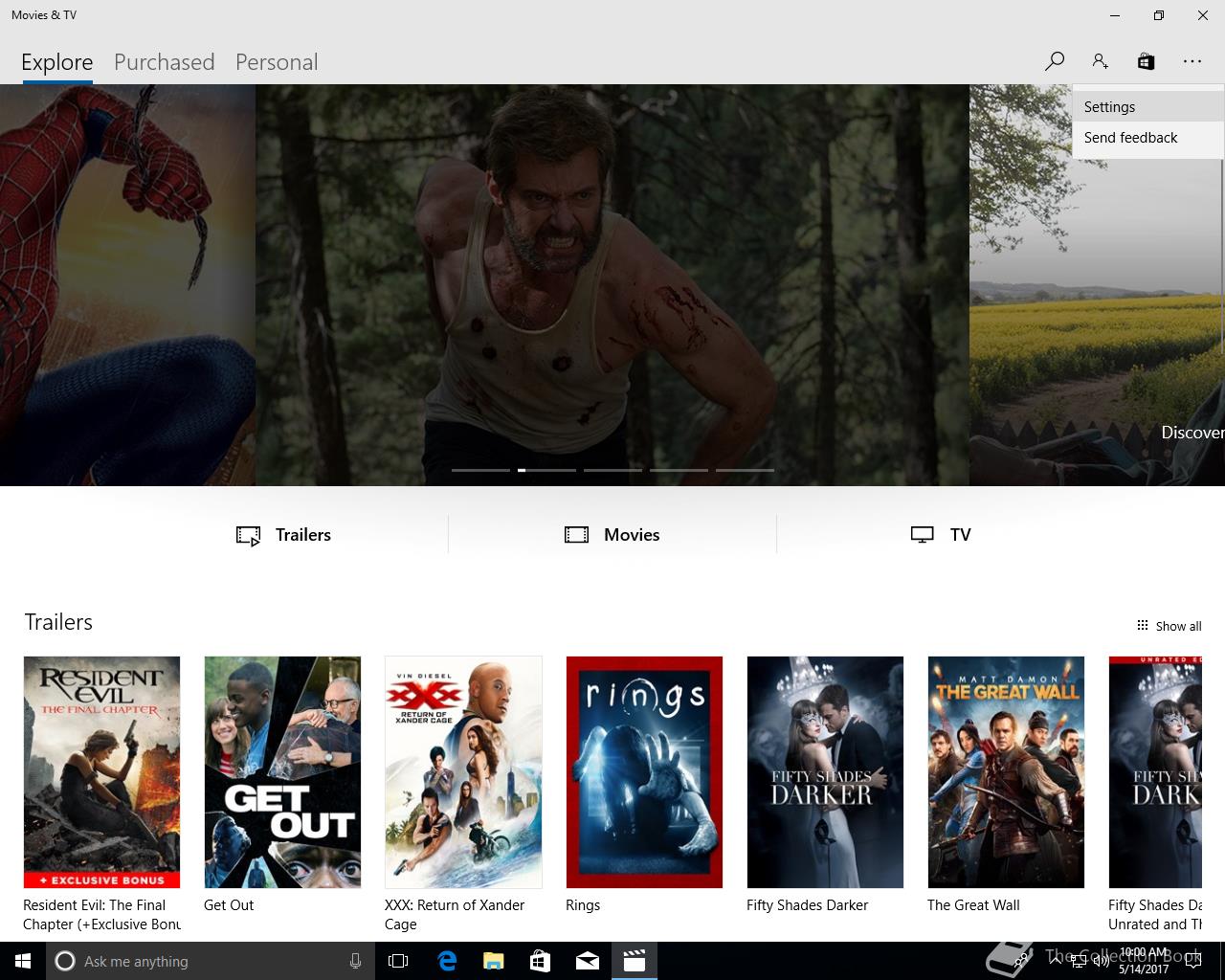Click the account sign-in person icon
Viewport: 1225px width, 980px height.
tap(1100, 61)
